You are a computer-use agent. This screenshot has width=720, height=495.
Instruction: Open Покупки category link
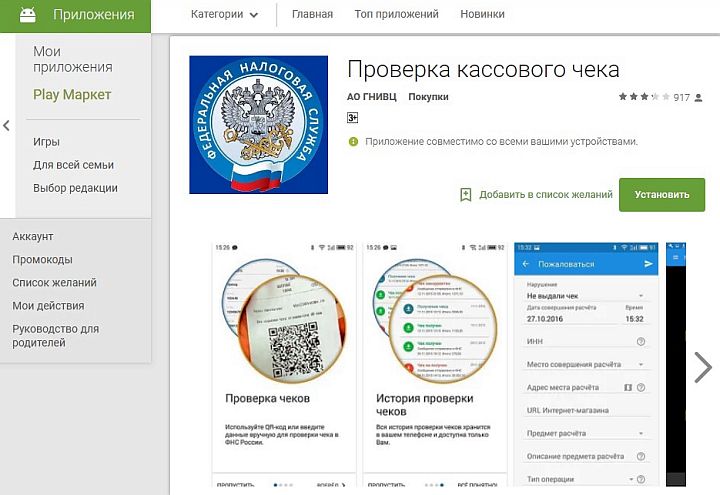(428, 97)
